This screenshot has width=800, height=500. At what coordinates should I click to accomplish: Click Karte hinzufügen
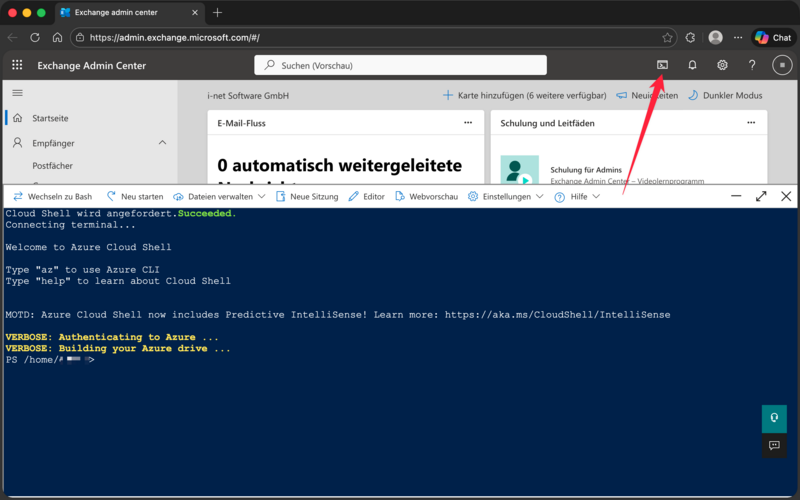(524, 95)
